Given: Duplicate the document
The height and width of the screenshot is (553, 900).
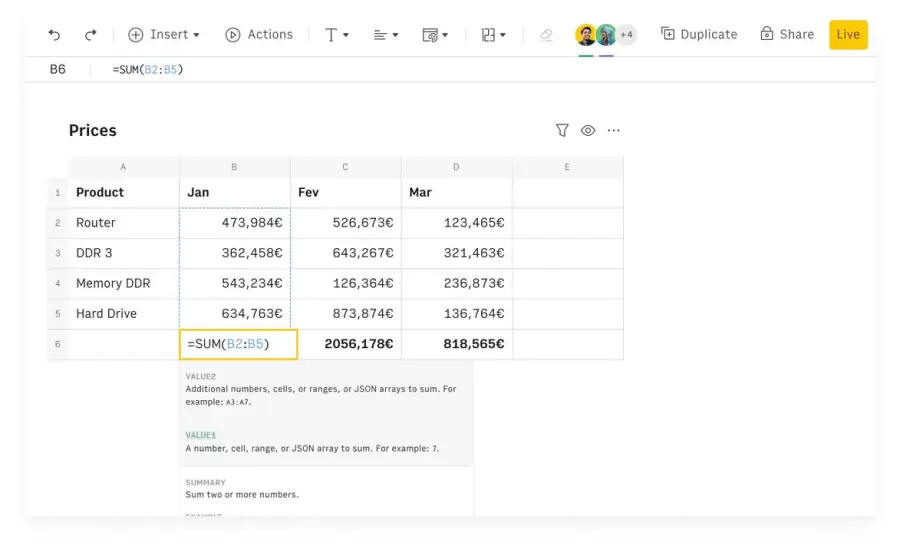Looking at the screenshot, I should click(x=699, y=34).
